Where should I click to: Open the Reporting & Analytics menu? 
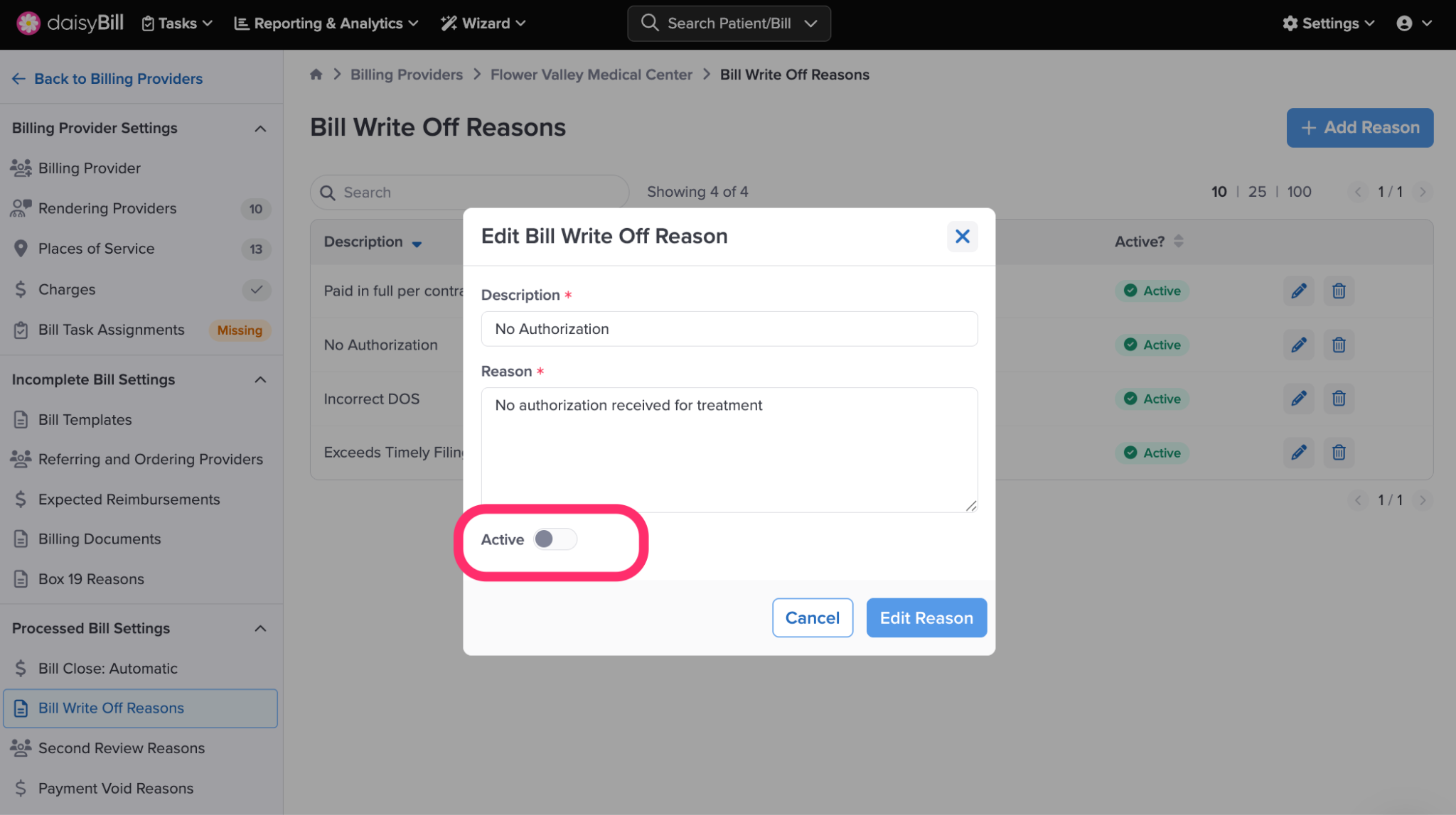coord(326,23)
